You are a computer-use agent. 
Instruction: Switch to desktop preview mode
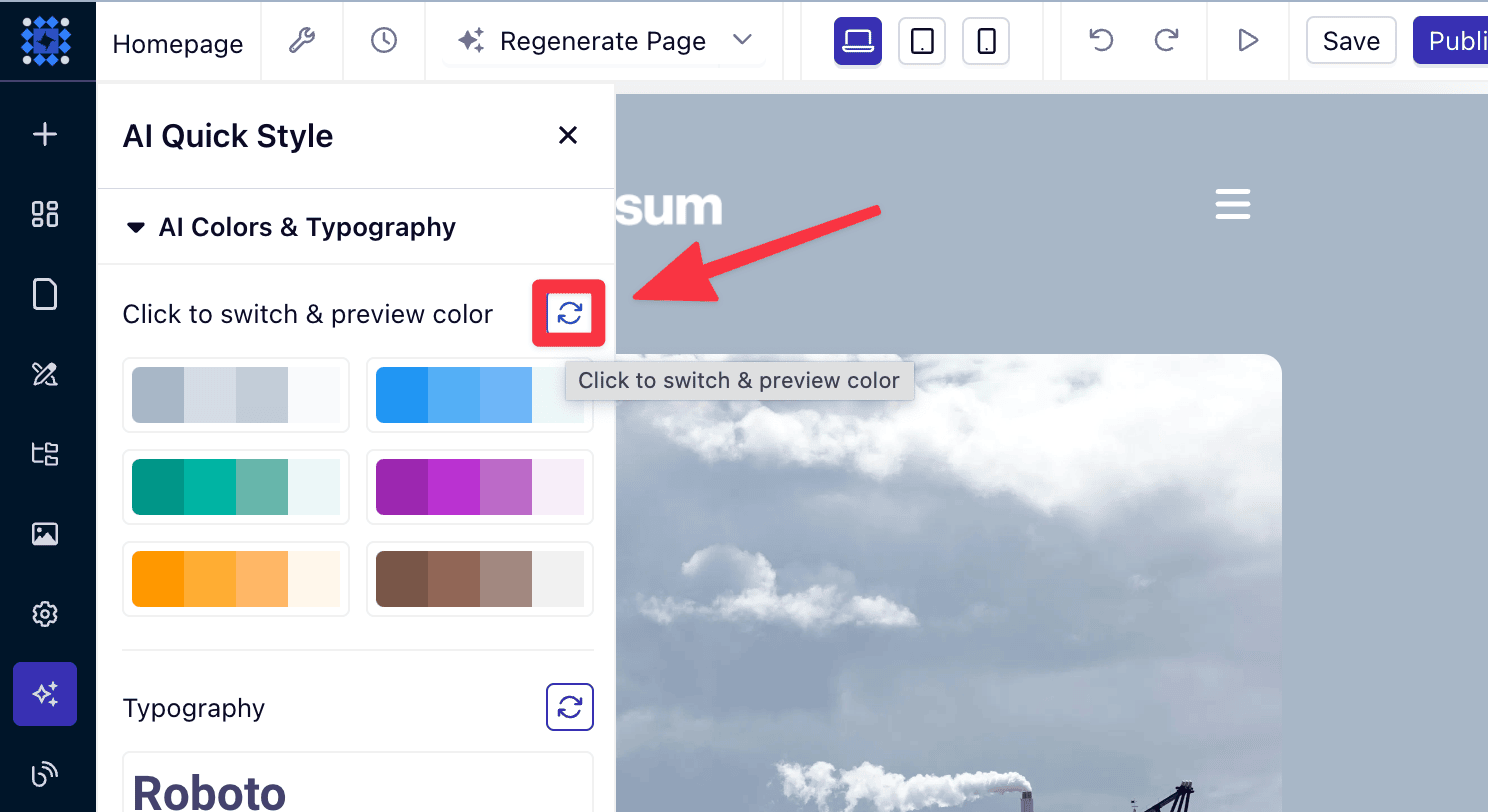[858, 41]
